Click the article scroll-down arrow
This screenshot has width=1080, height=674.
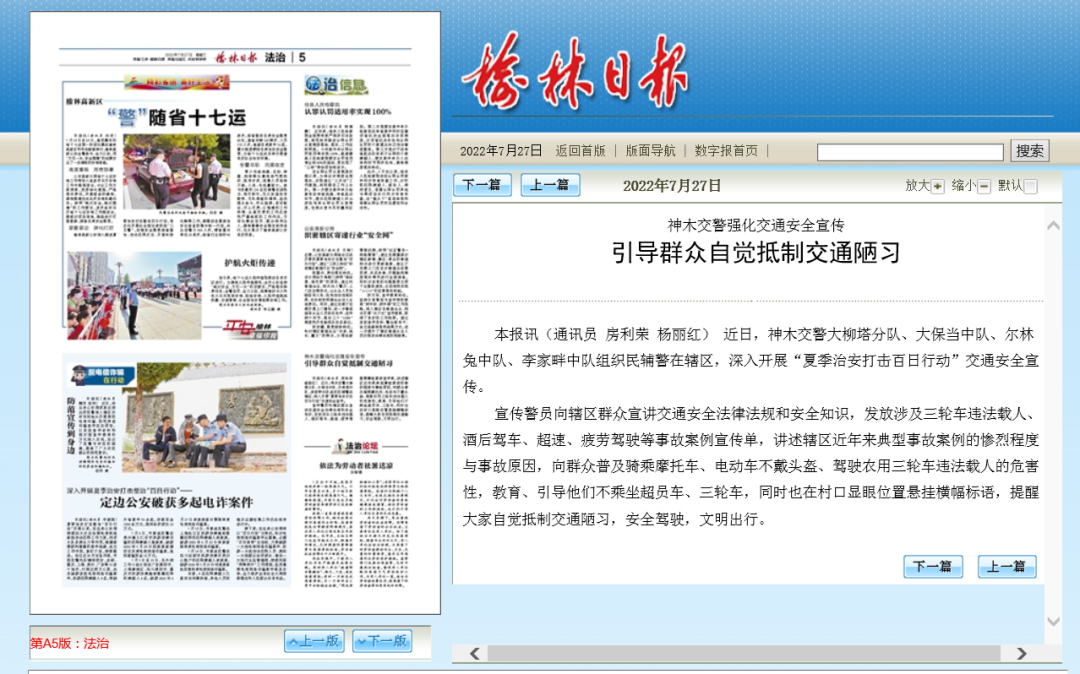(1053, 621)
